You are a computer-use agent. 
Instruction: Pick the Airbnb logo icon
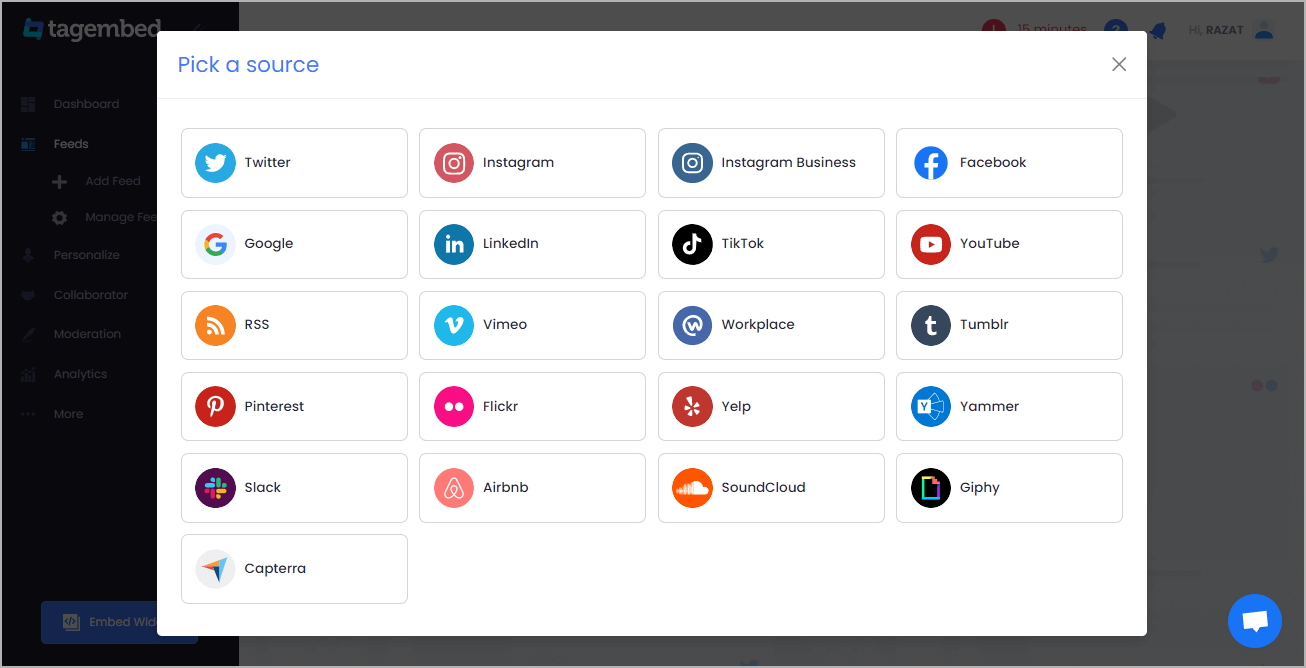point(453,488)
